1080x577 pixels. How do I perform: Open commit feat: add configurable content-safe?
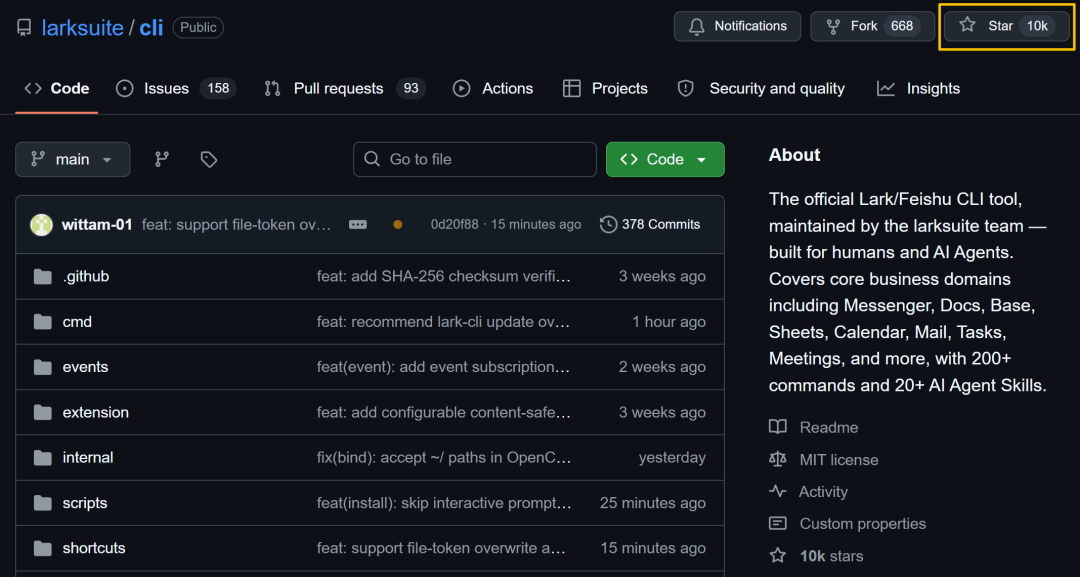pos(444,412)
